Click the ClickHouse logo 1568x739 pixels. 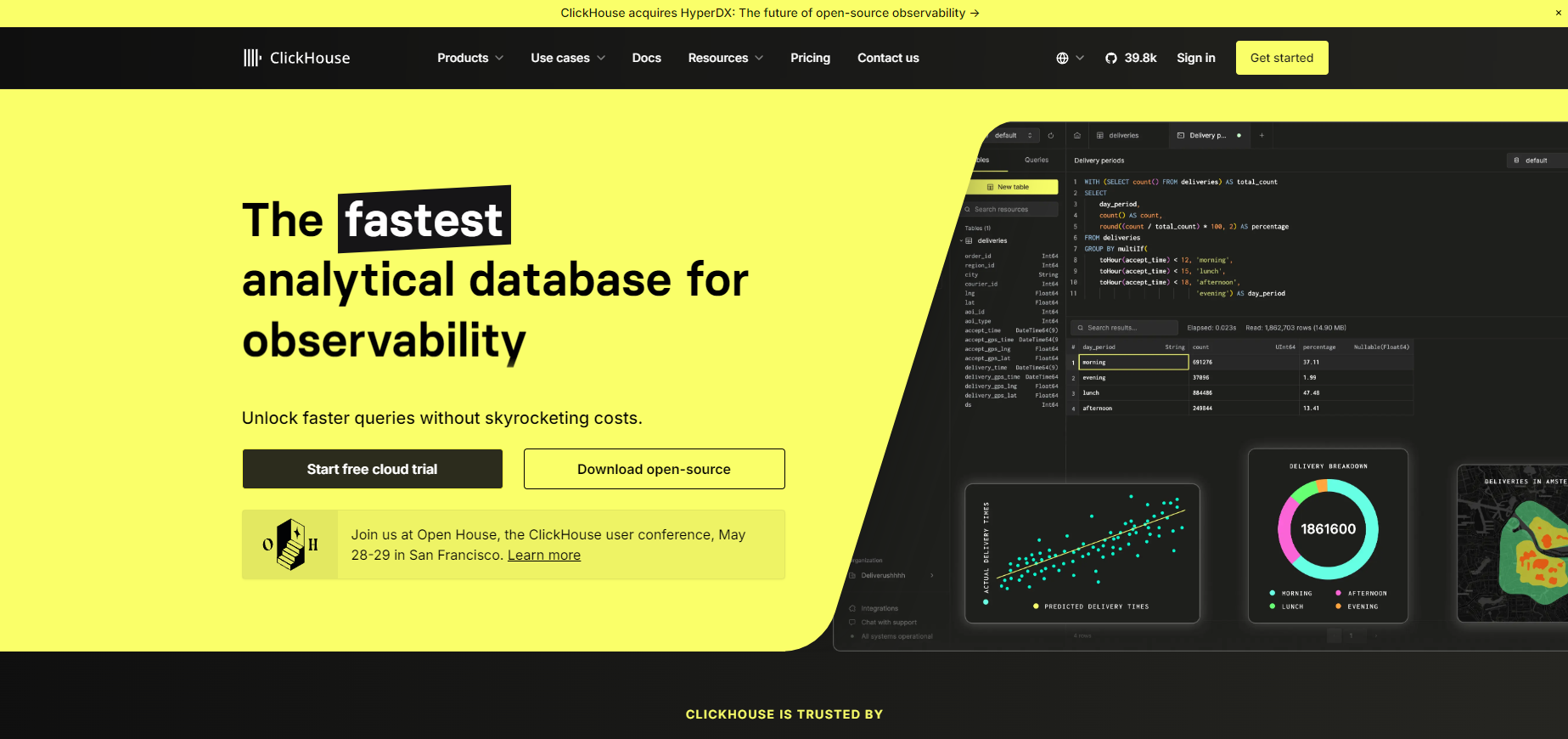[x=296, y=58]
